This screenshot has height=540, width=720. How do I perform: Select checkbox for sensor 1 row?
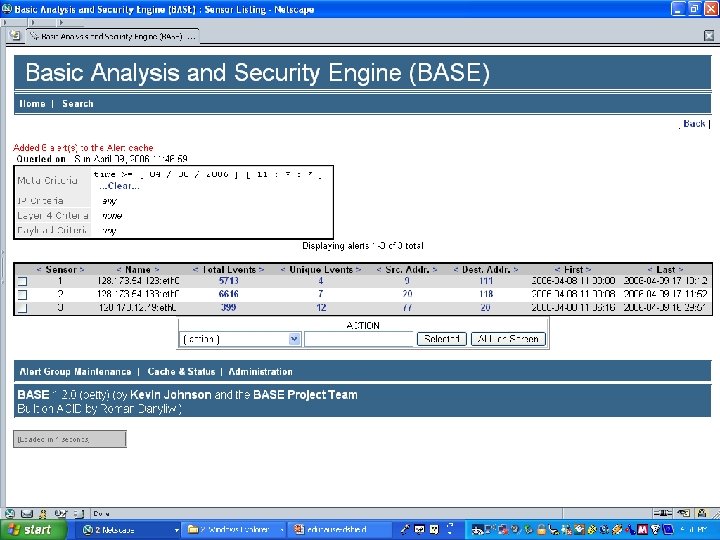(22, 281)
